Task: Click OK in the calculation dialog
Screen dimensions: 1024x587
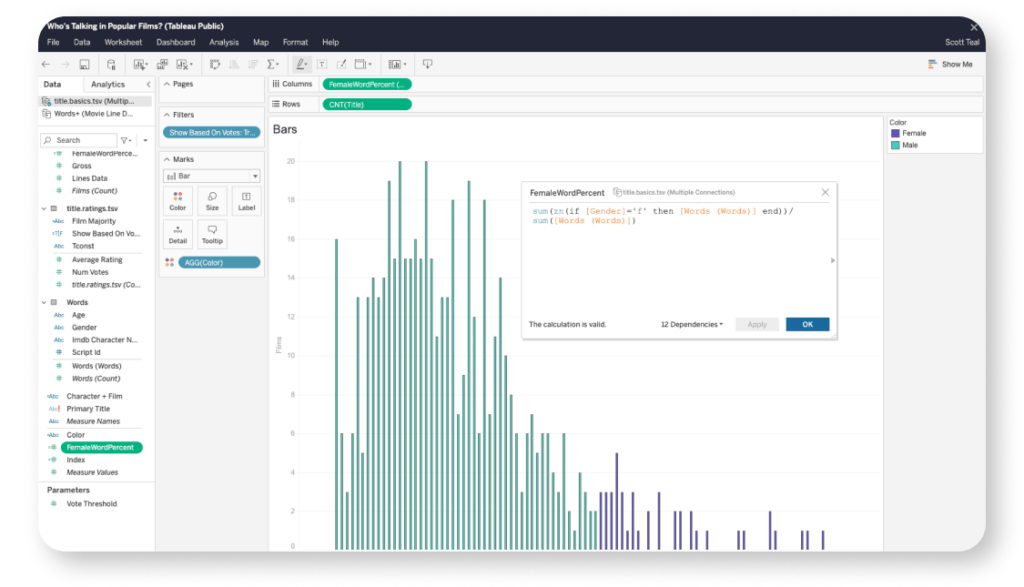Action: [x=807, y=325]
